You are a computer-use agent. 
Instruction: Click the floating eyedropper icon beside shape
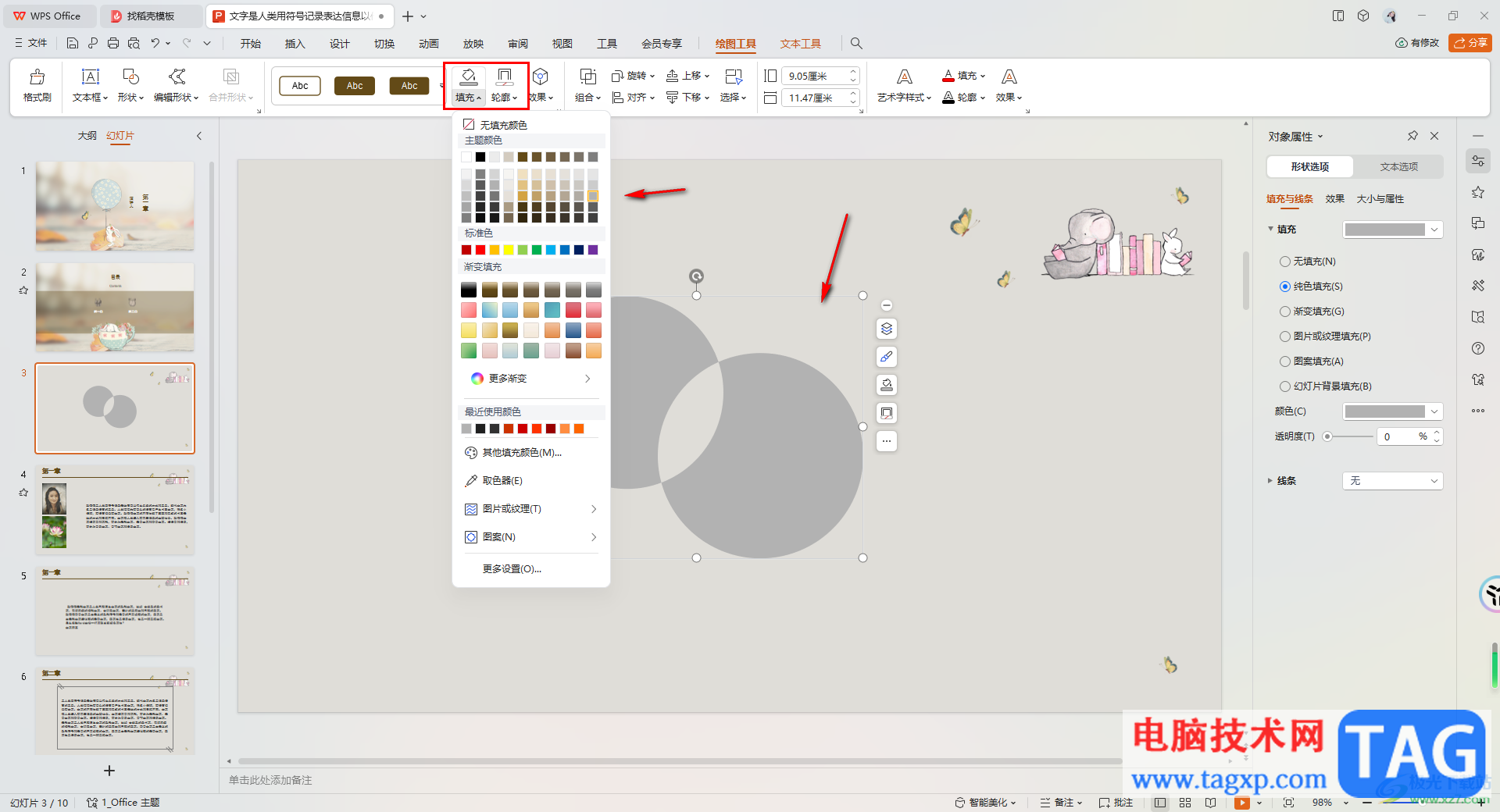(x=887, y=357)
